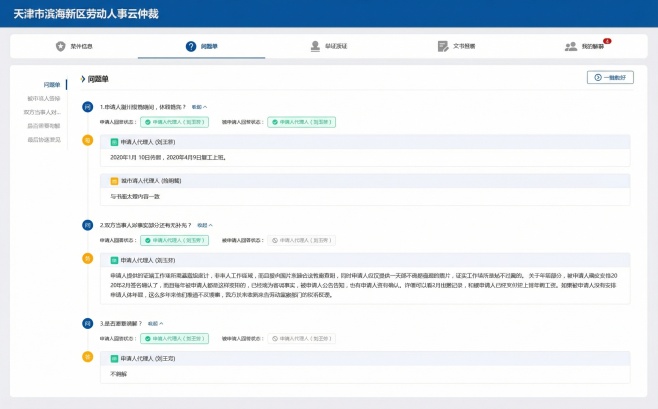Click the green check icon in question 3 applicant tag
658x409 pixels.
click(x=148, y=339)
